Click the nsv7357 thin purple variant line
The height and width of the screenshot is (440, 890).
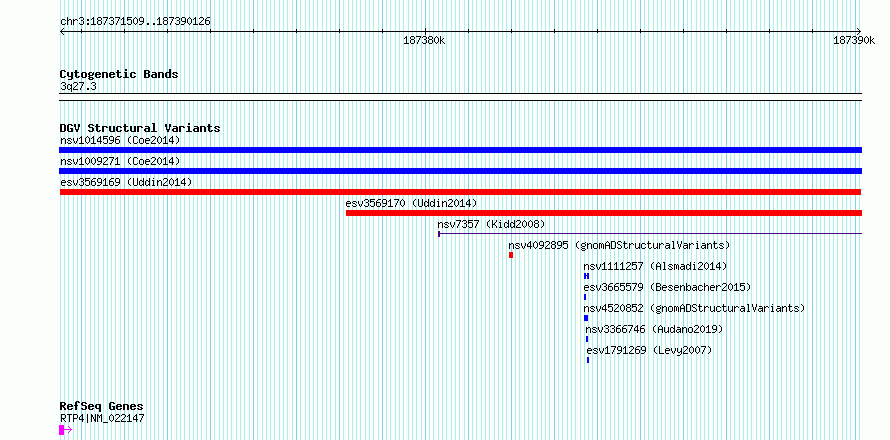(650, 234)
